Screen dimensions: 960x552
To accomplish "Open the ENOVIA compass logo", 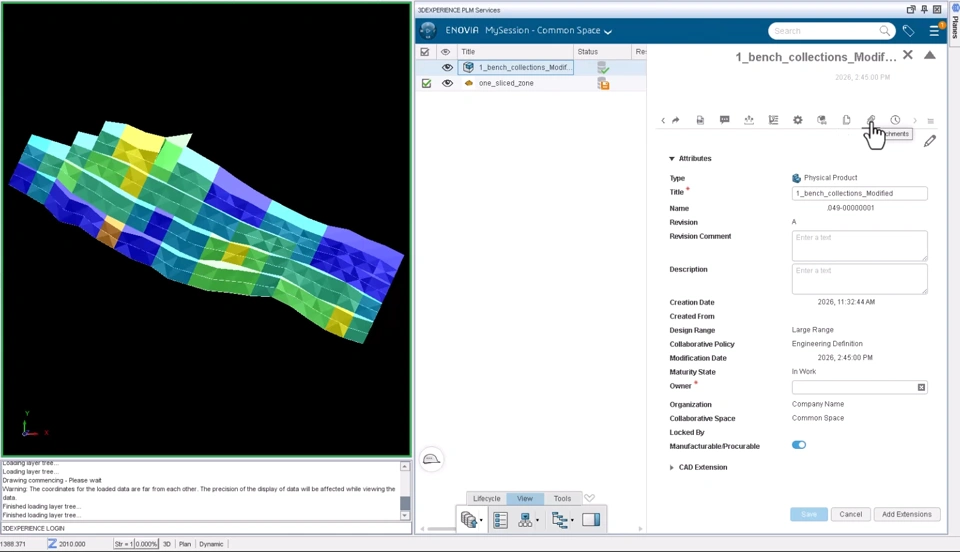I will pos(428,31).
